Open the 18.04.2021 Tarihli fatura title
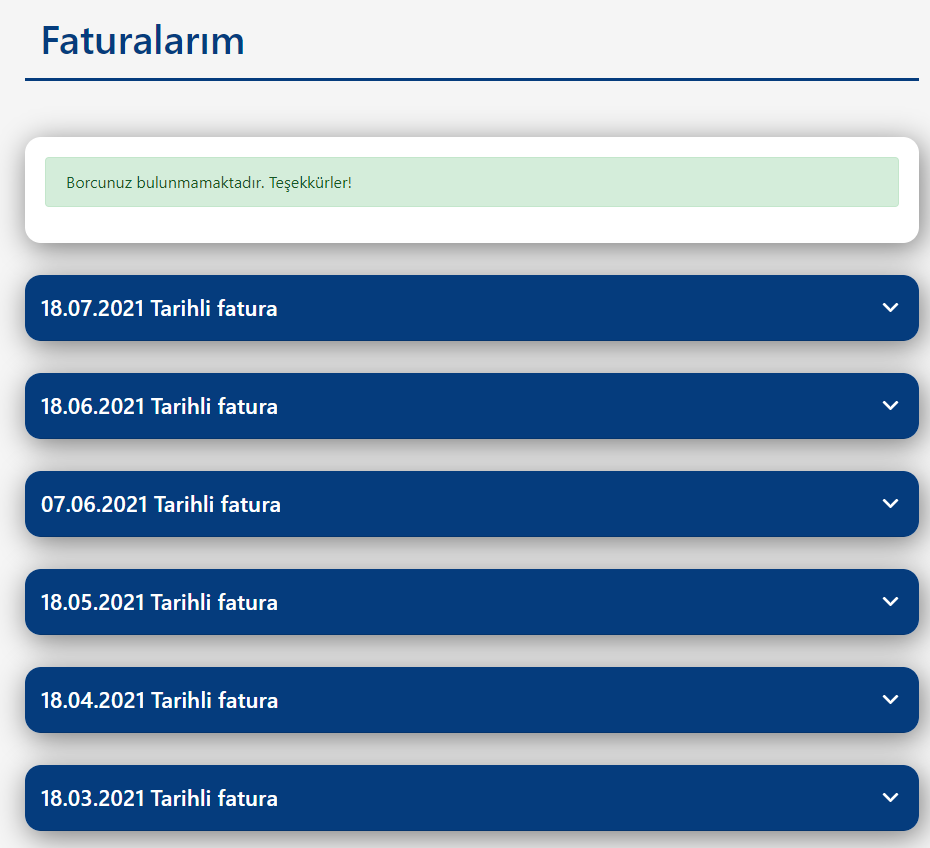 click(159, 700)
